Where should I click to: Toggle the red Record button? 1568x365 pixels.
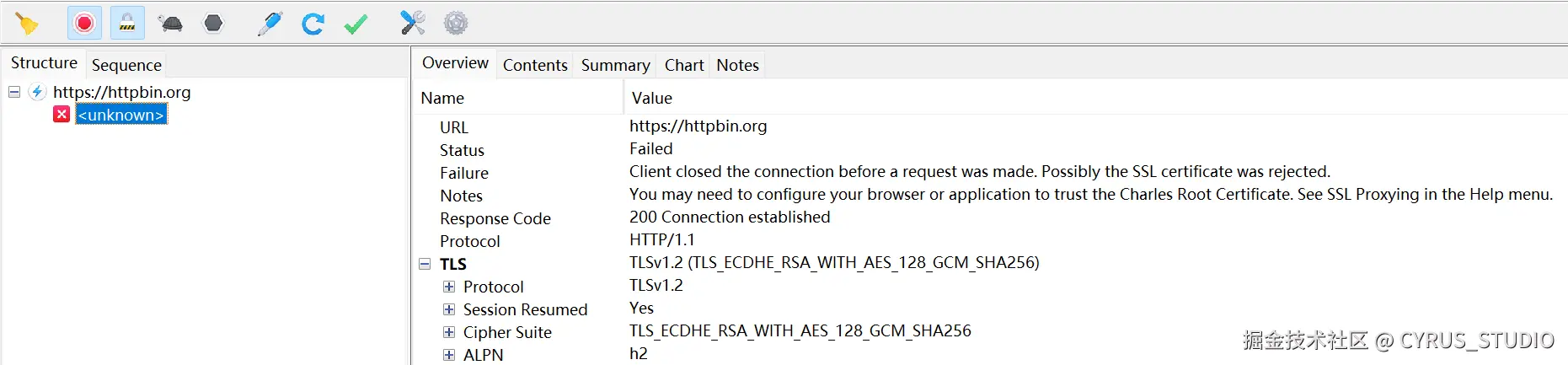[x=84, y=23]
